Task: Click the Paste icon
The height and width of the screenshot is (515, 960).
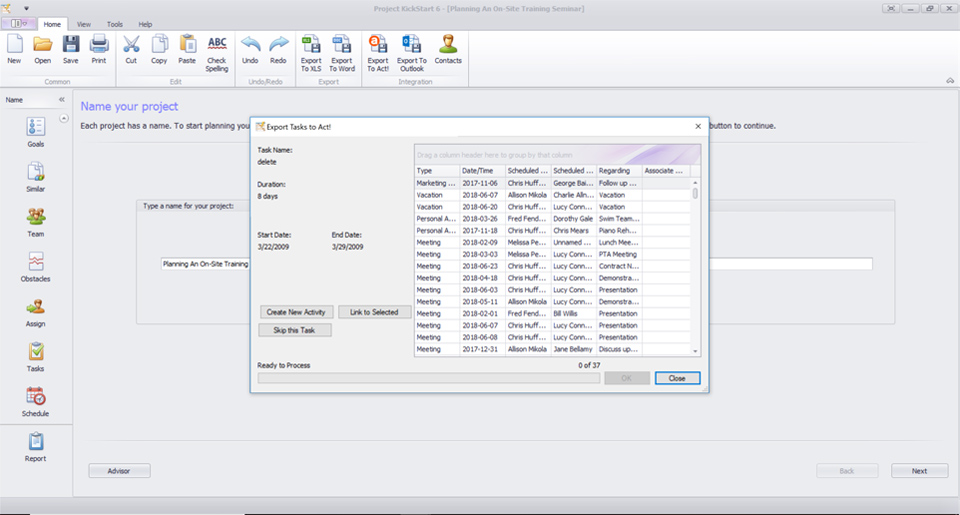Action: (x=187, y=50)
